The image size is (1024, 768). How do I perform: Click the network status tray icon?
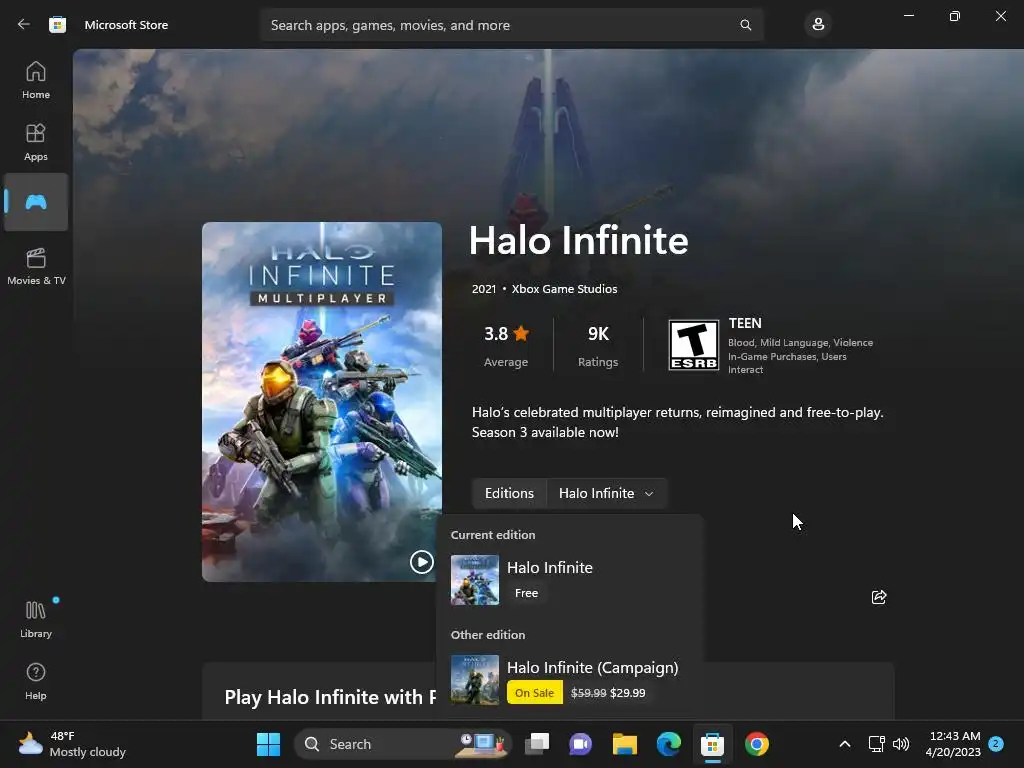coord(876,744)
